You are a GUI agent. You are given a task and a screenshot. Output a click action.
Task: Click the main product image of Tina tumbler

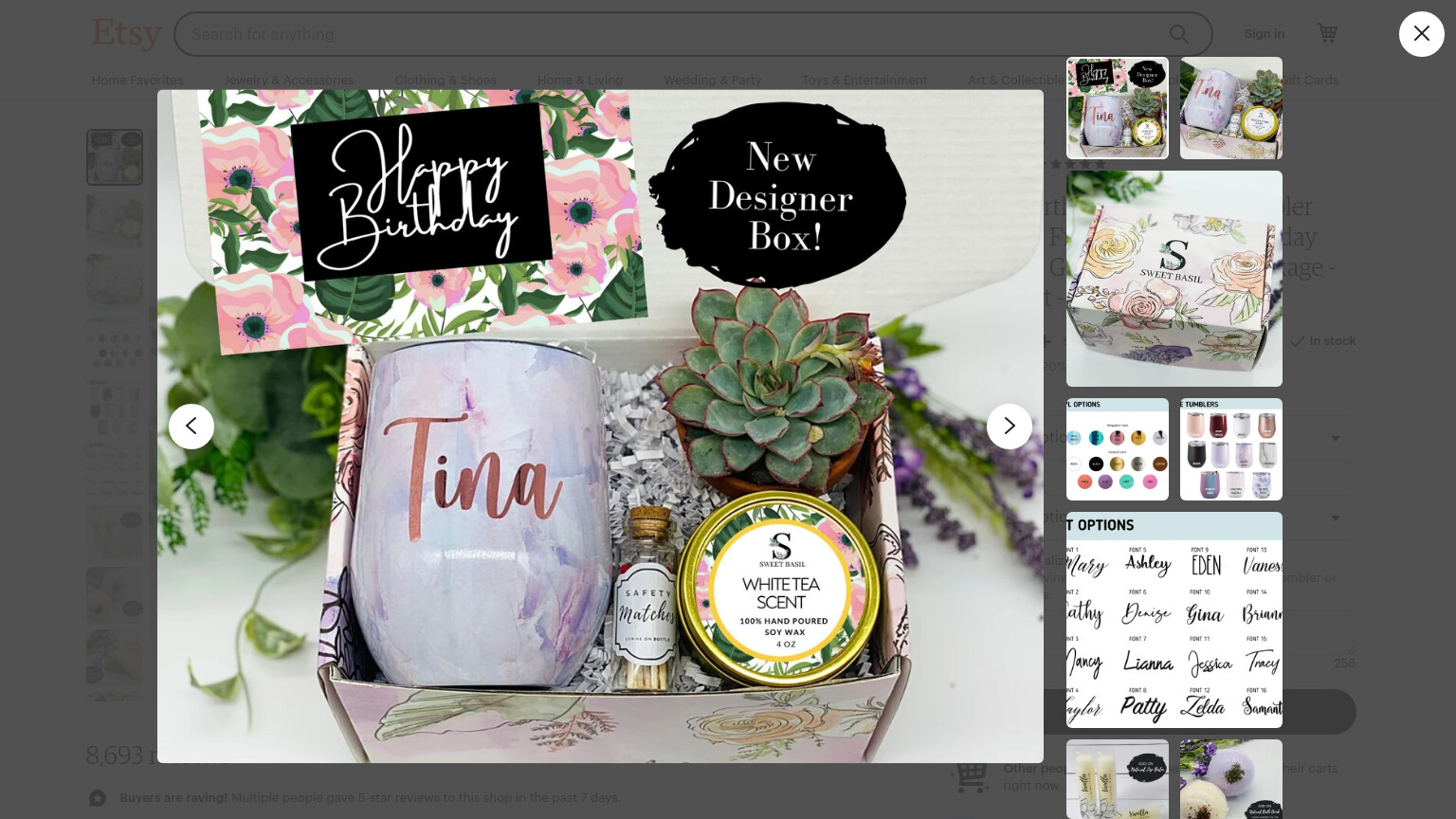coord(600,427)
